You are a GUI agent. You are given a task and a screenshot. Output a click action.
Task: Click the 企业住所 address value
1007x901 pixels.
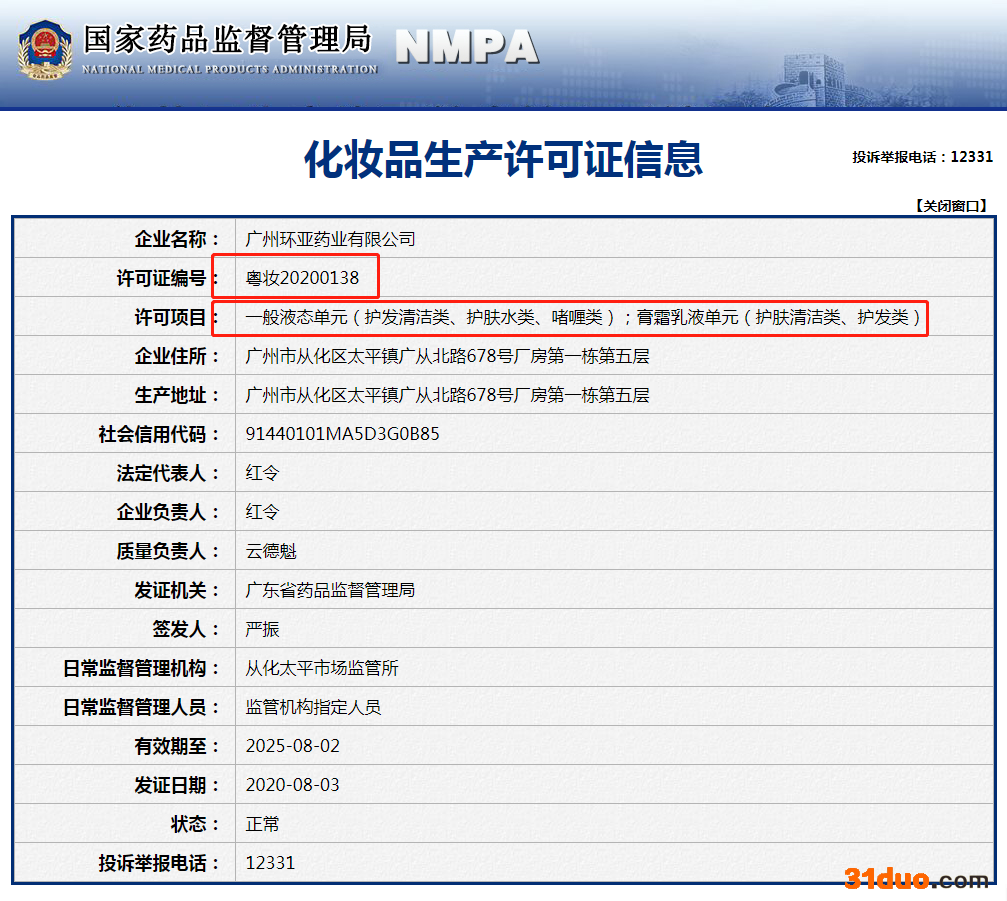(x=447, y=356)
